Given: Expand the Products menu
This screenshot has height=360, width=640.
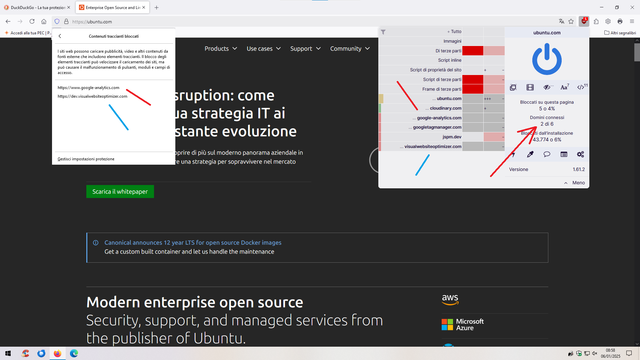Looking at the screenshot, I should pos(220,49).
